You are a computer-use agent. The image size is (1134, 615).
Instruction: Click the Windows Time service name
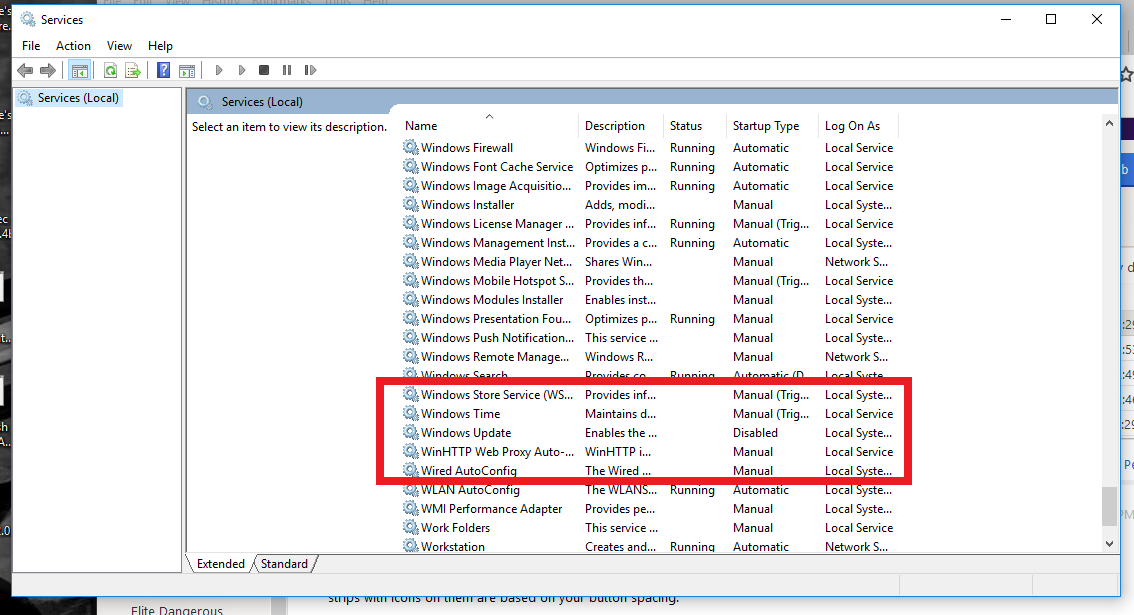coord(461,414)
